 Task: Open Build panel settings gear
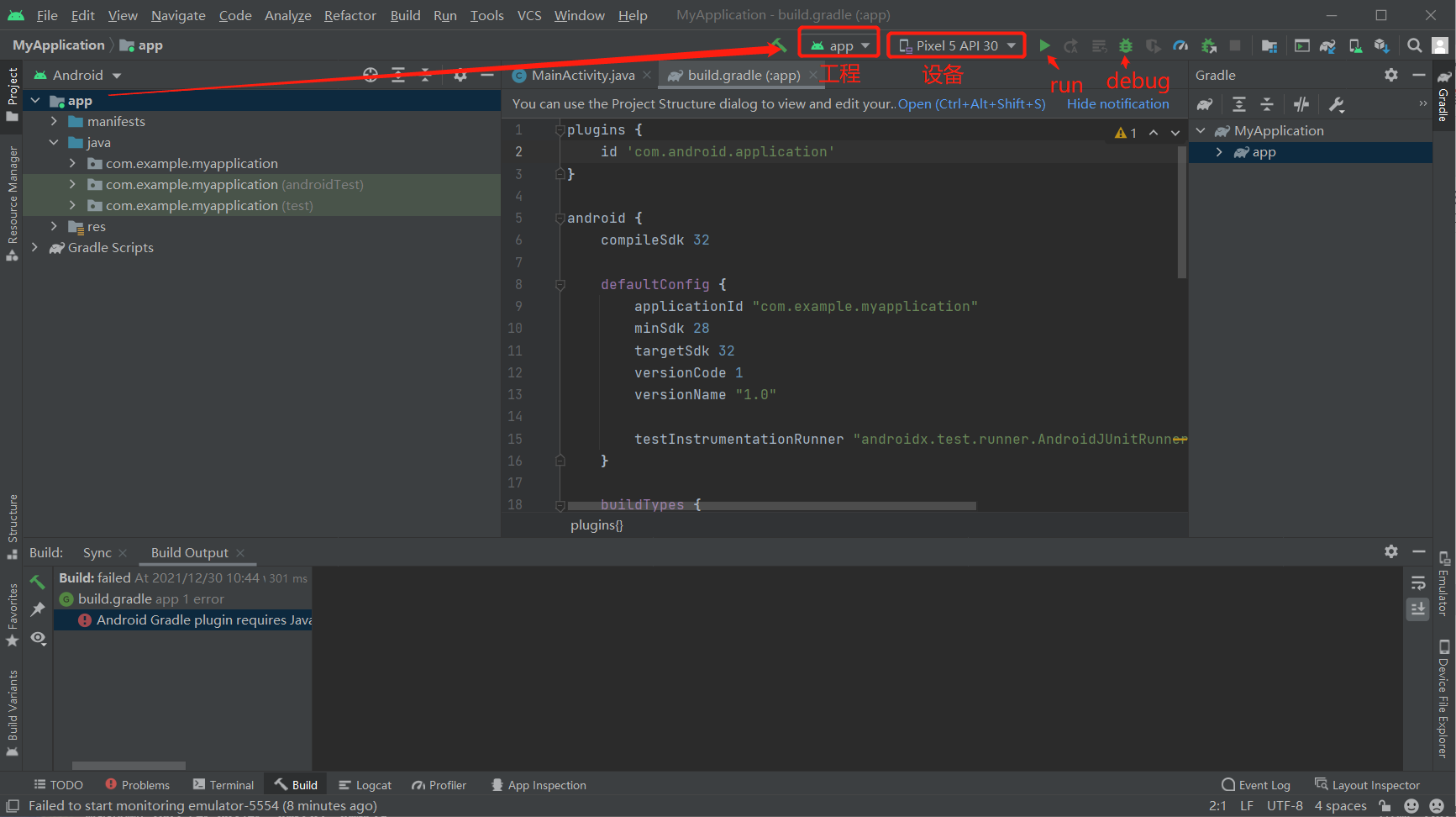tap(1391, 551)
